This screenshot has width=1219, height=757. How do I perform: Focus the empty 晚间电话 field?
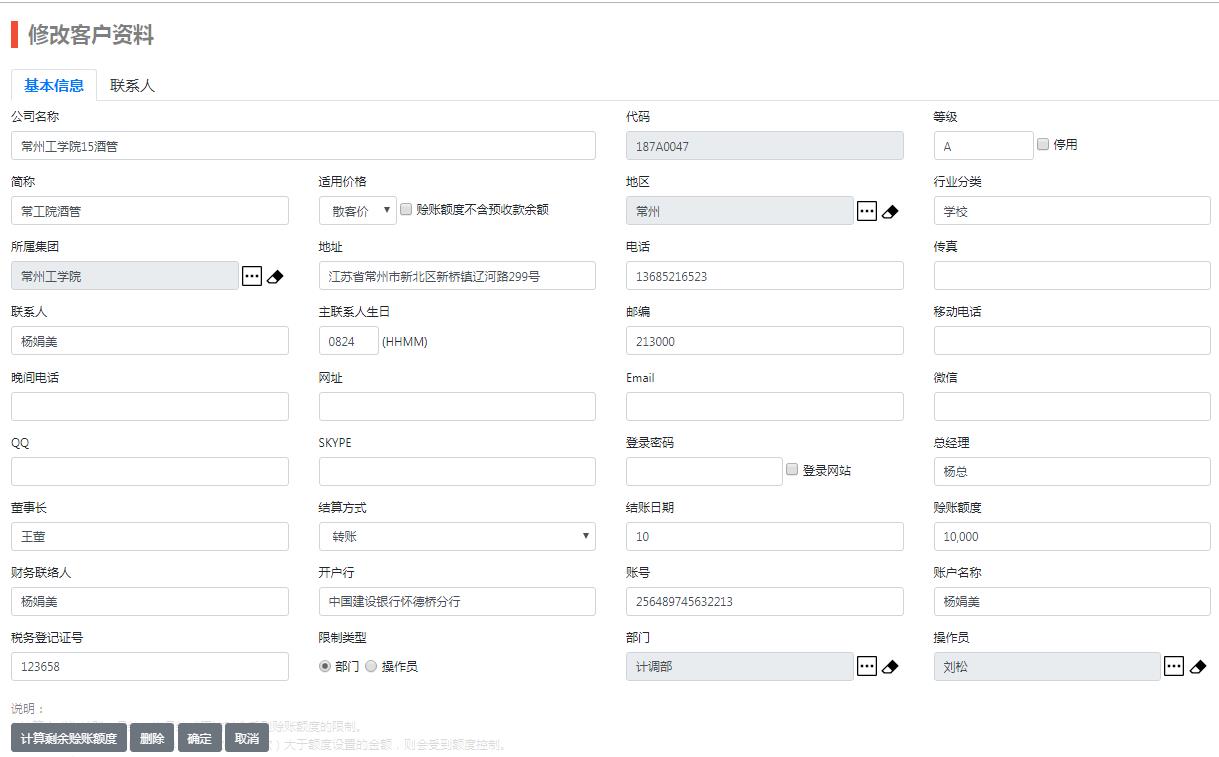click(x=150, y=406)
